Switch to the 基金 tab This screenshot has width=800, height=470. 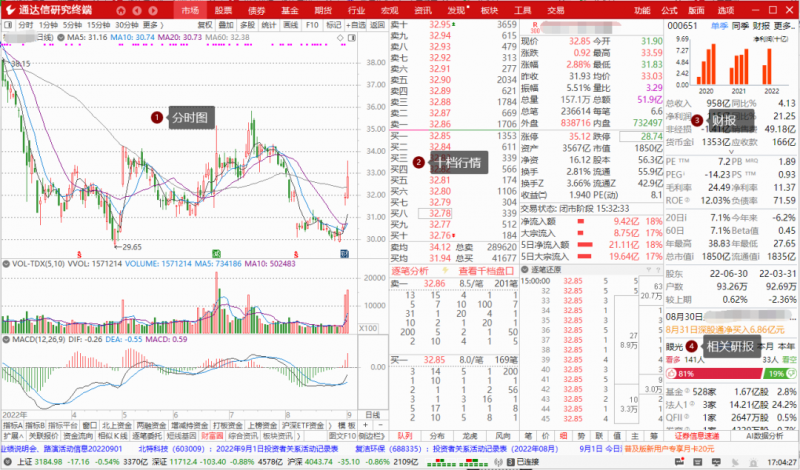coord(290,10)
